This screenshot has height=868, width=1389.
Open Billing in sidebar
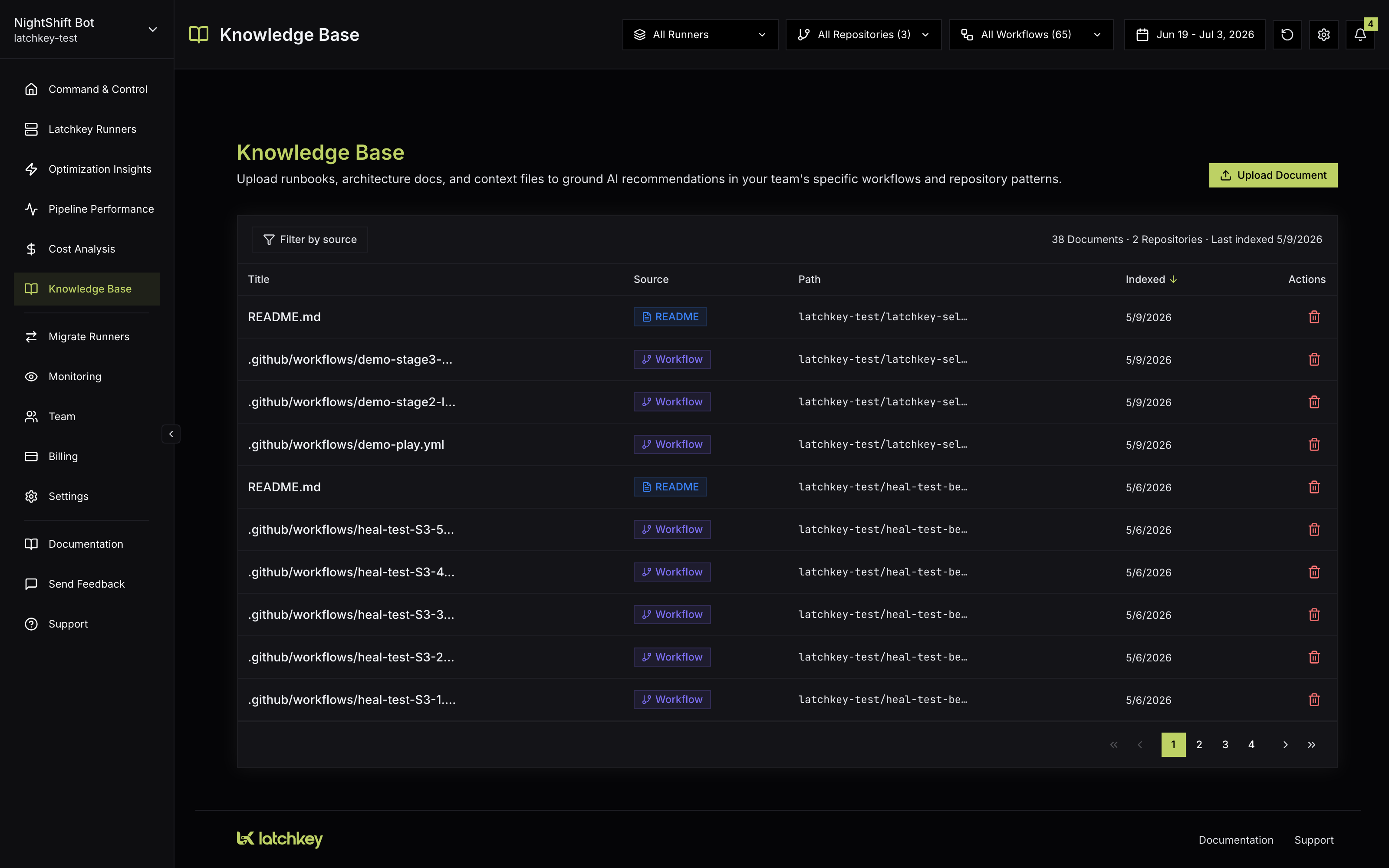coord(87,457)
